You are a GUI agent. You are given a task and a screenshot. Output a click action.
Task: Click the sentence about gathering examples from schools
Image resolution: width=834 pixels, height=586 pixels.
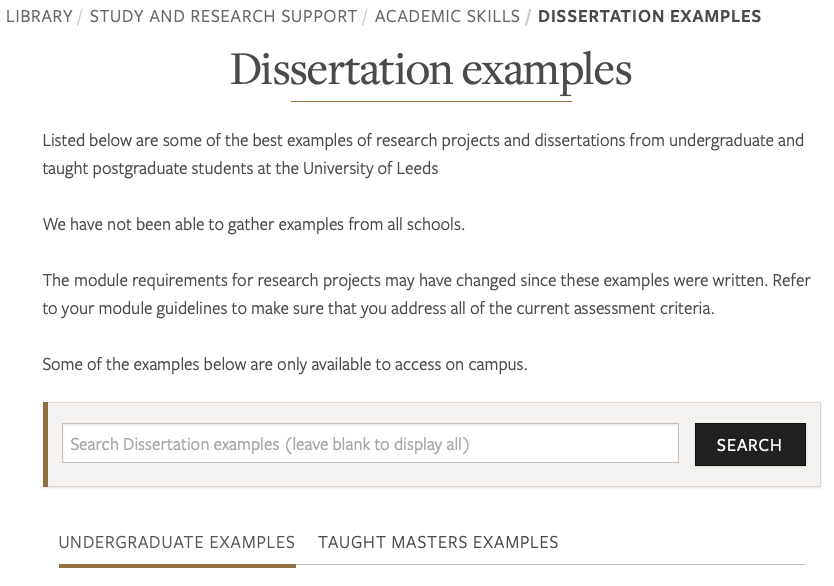(253, 224)
